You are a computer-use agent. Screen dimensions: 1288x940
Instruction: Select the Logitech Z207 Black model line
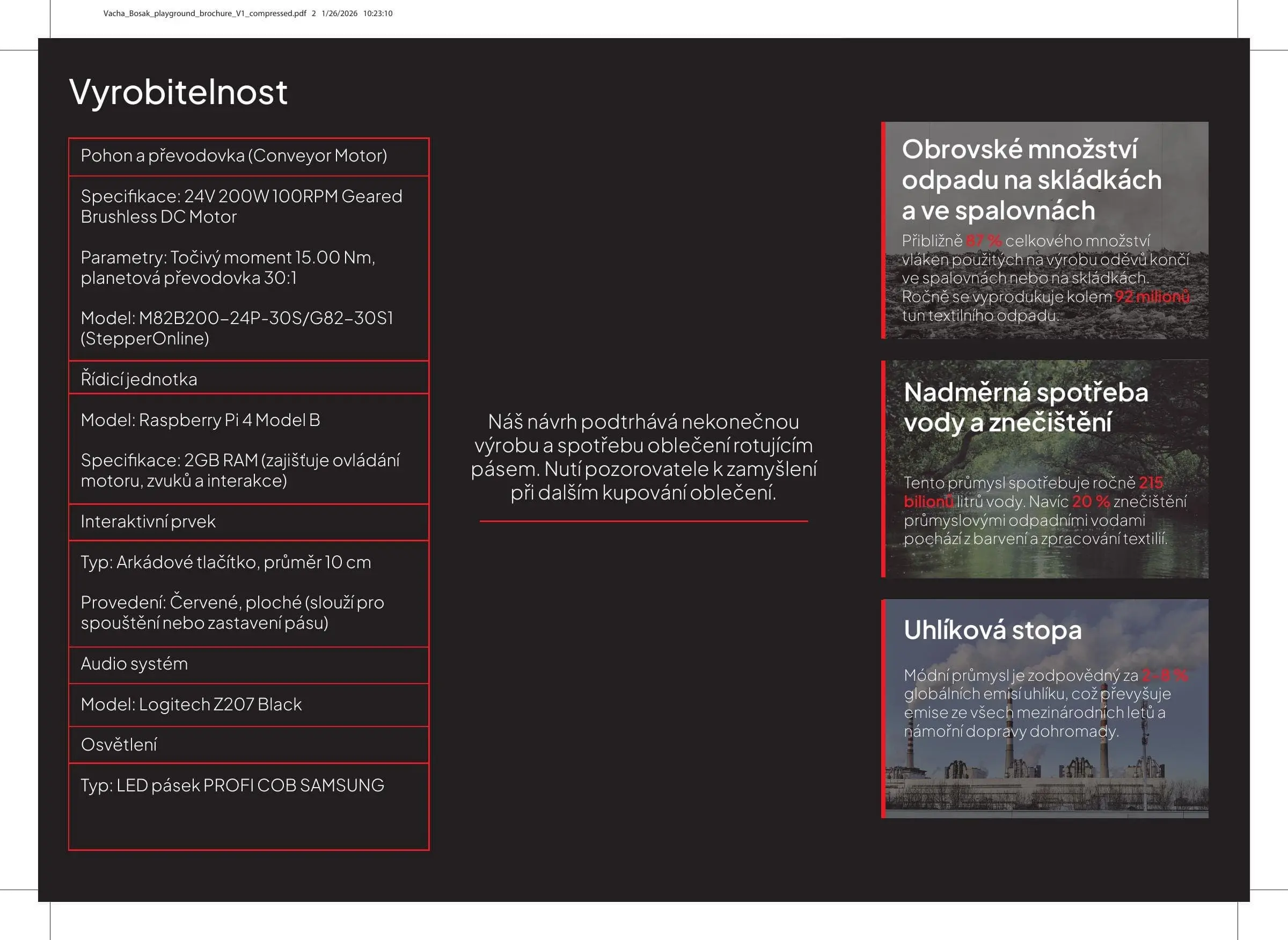(191, 704)
